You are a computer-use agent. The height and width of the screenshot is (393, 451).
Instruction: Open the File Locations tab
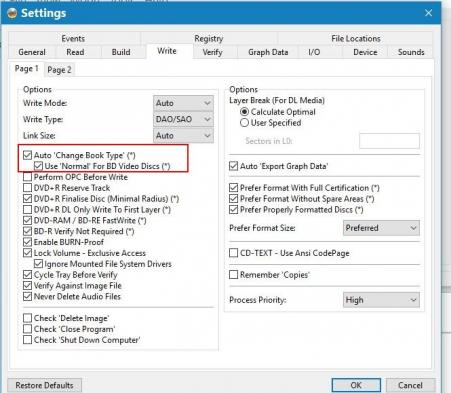[x=356, y=39]
